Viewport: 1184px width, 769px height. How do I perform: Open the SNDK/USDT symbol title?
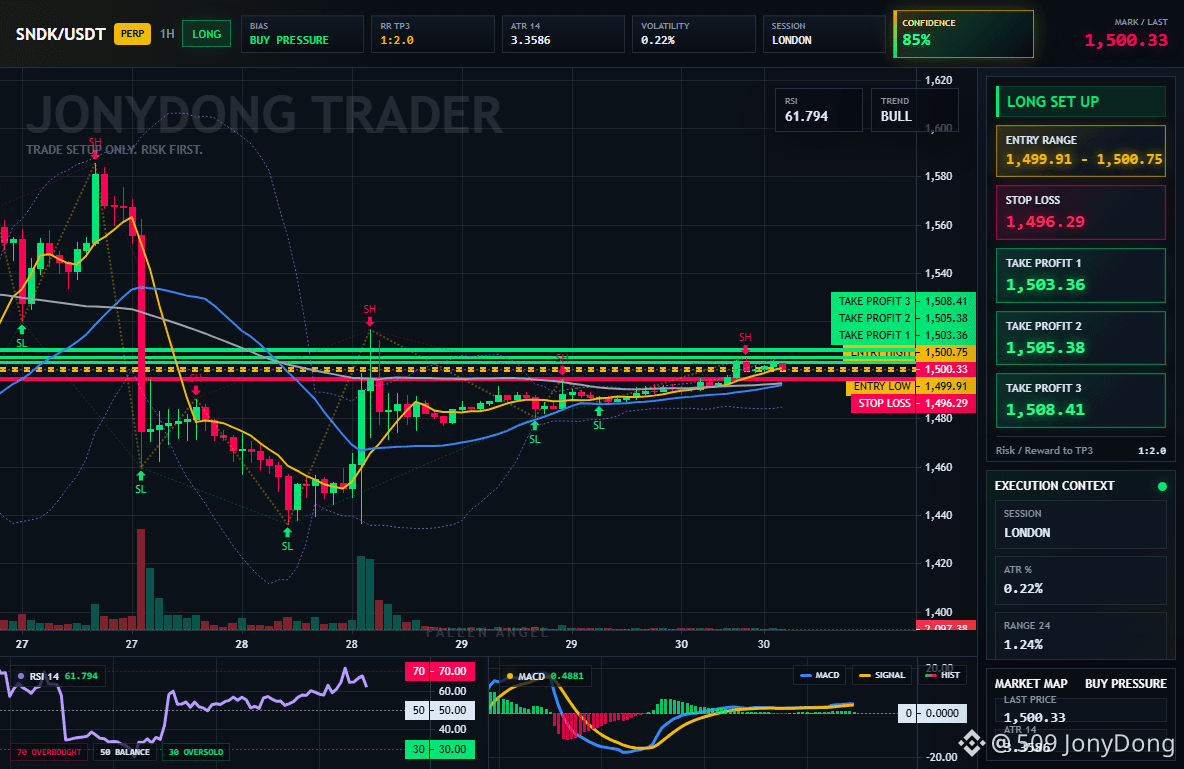pyautogui.click(x=60, y=34)
